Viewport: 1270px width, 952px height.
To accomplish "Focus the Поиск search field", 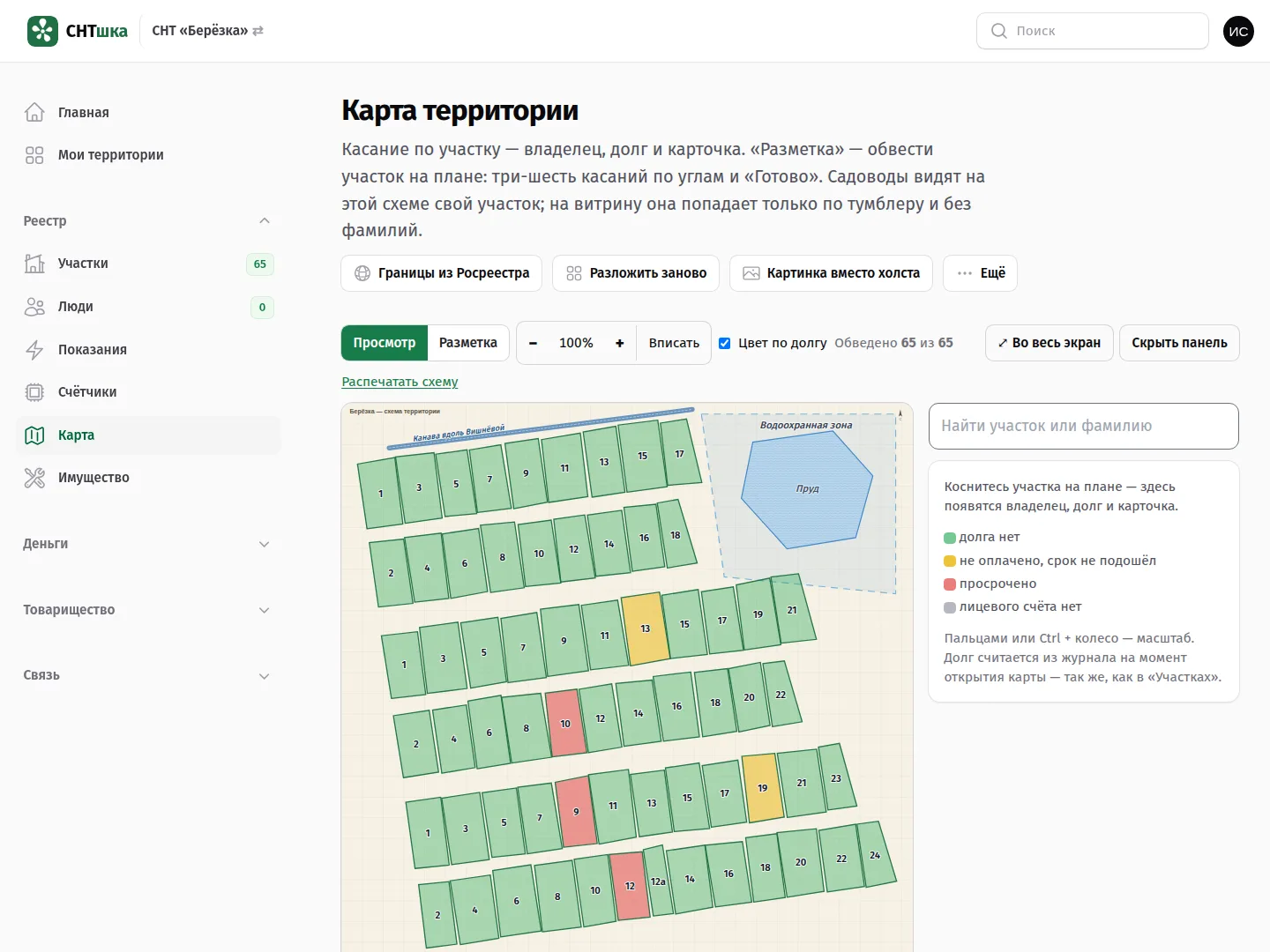I will tap(1093, 31).
